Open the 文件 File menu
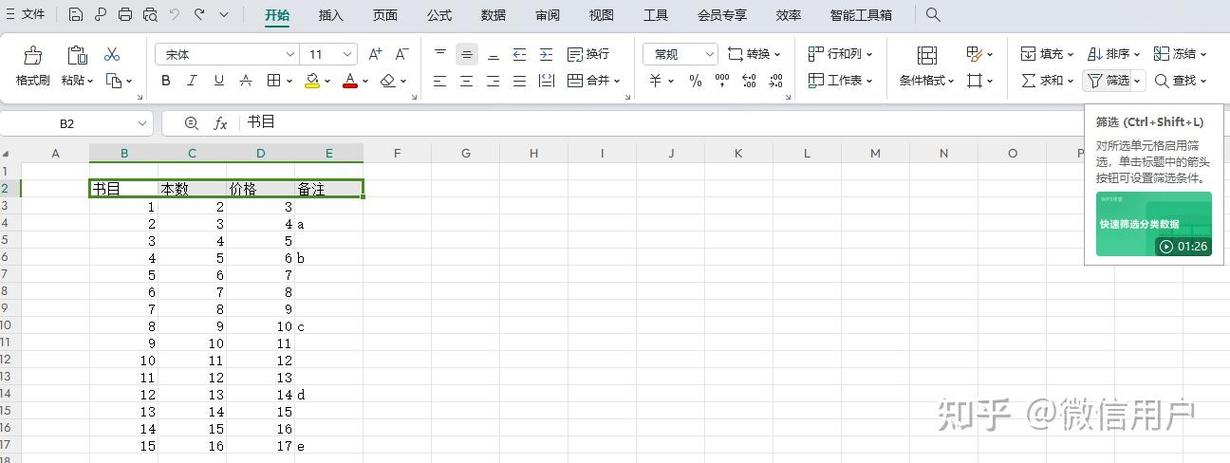This screenshot has width=1230, height=463. [25, 15]
